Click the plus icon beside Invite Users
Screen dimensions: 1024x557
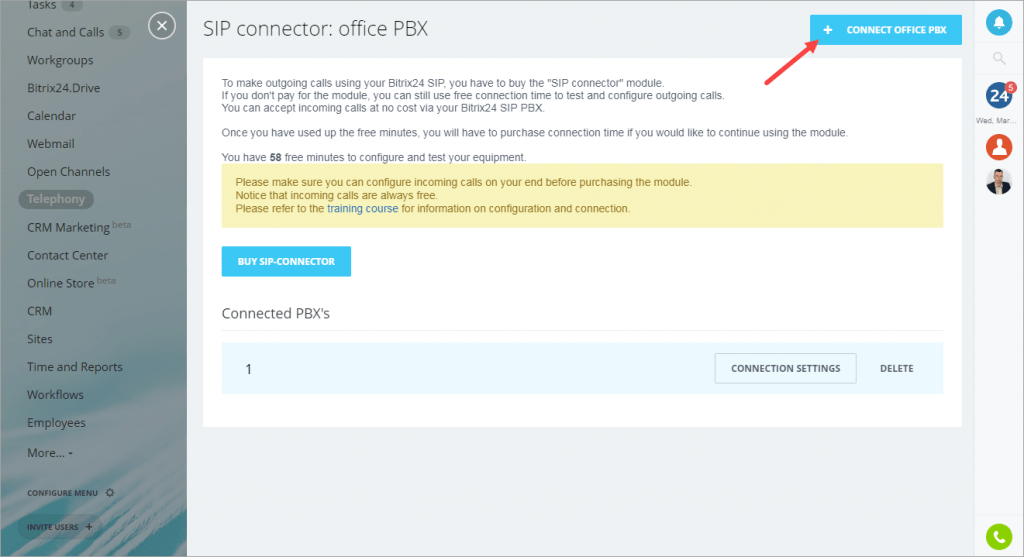89,526
